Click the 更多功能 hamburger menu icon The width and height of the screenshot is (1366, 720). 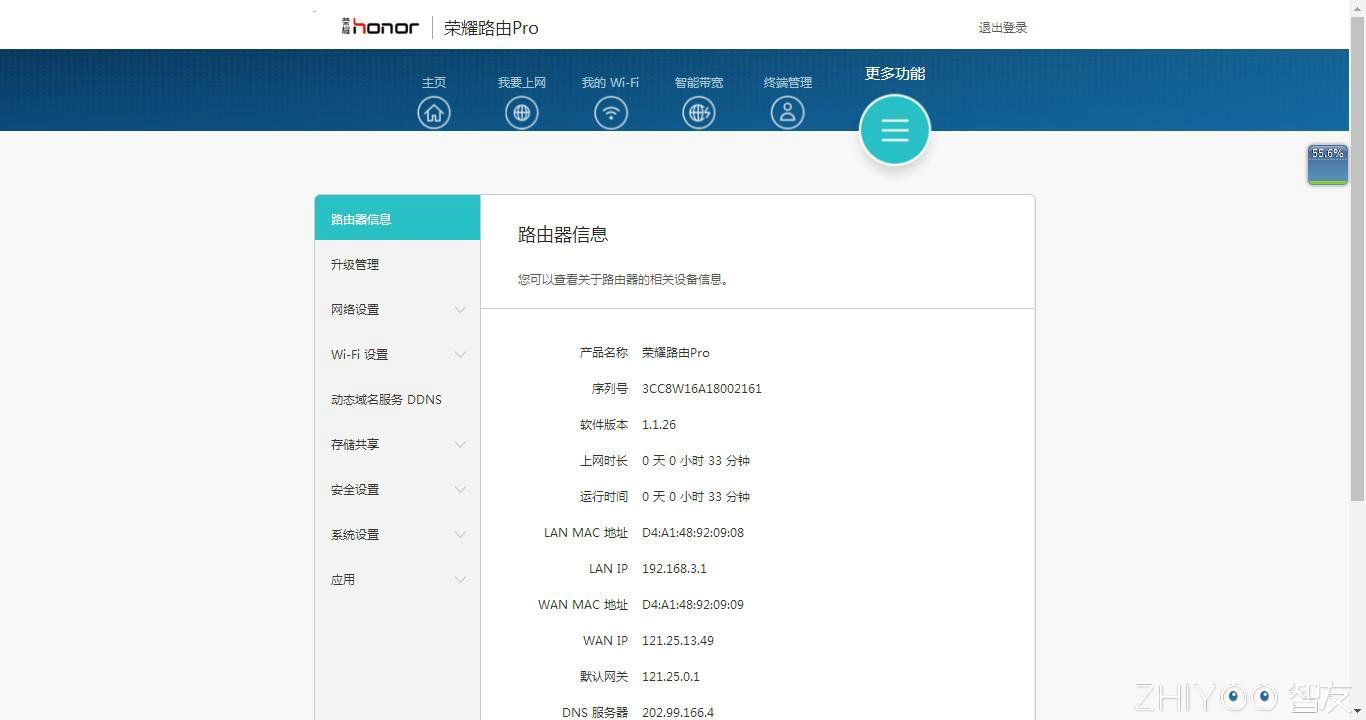pos(895,130)
